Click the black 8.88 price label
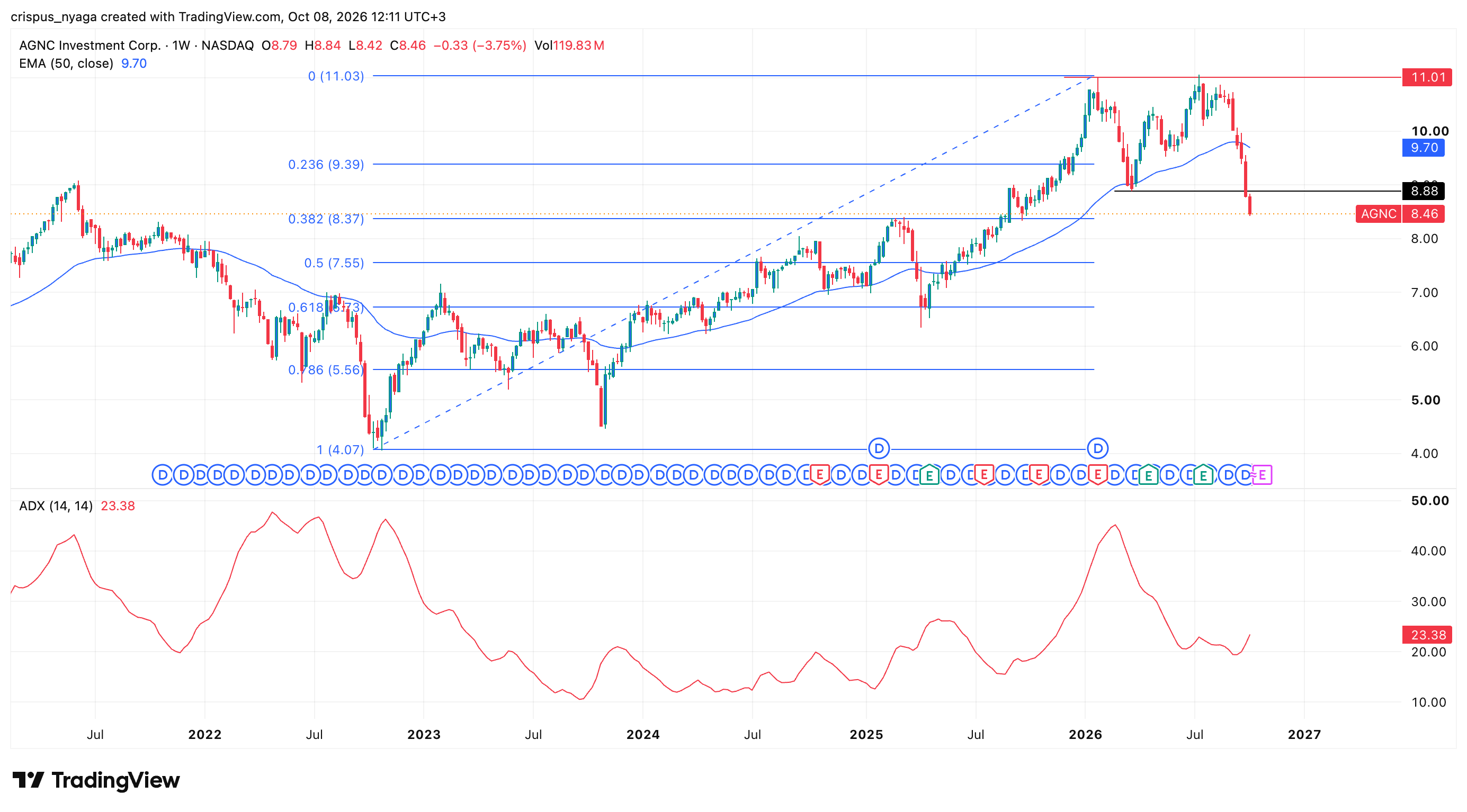The image size is (1467, 812). 1423,191
